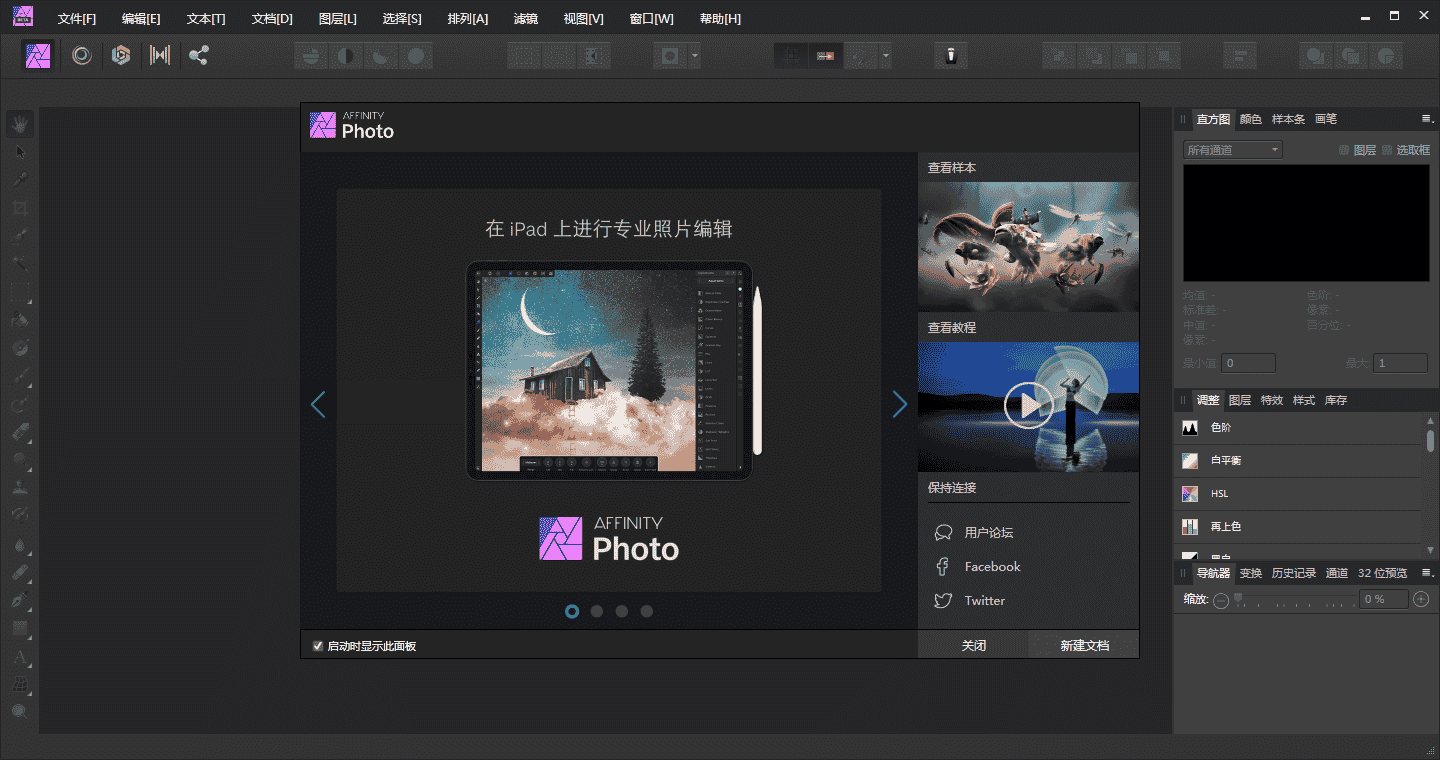Click the 新建文档 button
Image resolution: width=1440 pixels, height=760 pixels.
tap(1083, 644)
